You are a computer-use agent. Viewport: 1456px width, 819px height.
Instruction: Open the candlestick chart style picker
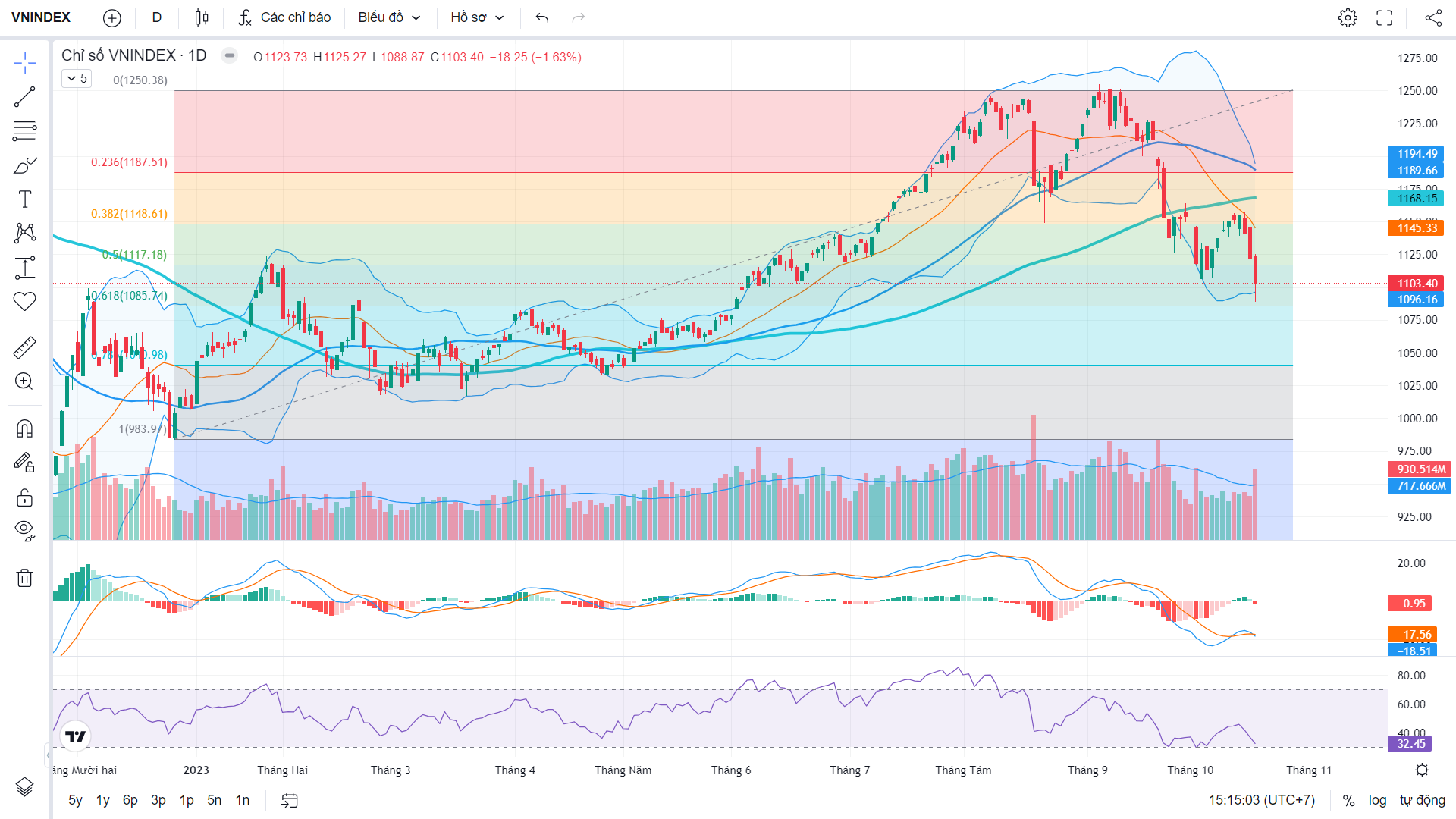(x=201, y=17)
